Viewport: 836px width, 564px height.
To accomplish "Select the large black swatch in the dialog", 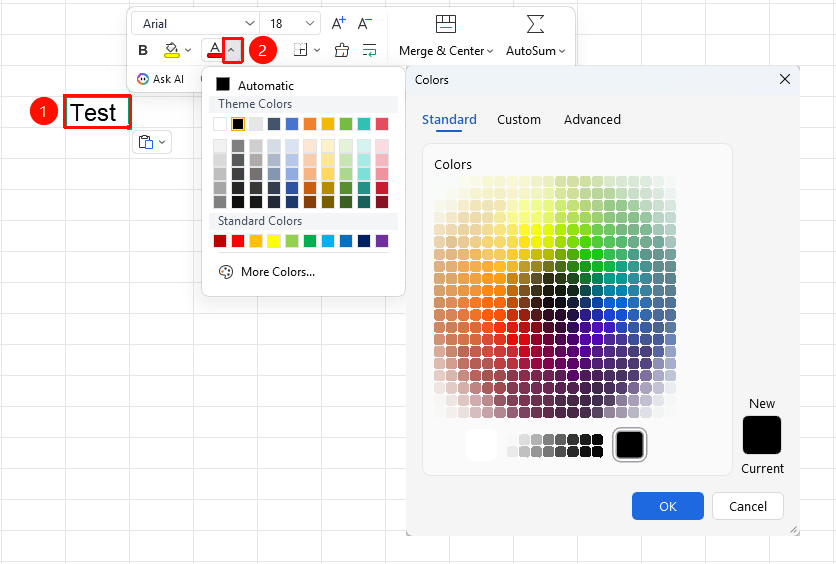I will [630, 445].
